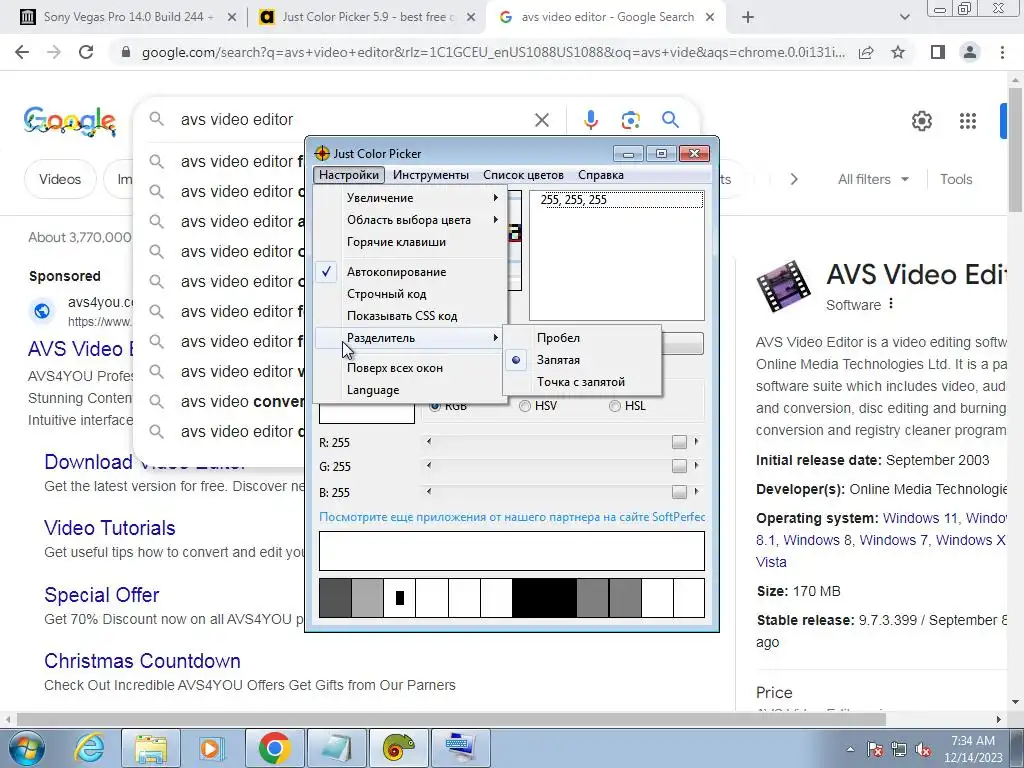Expand the Увеличение submenu
This screenshot has width=1024, height=768.
410,198
